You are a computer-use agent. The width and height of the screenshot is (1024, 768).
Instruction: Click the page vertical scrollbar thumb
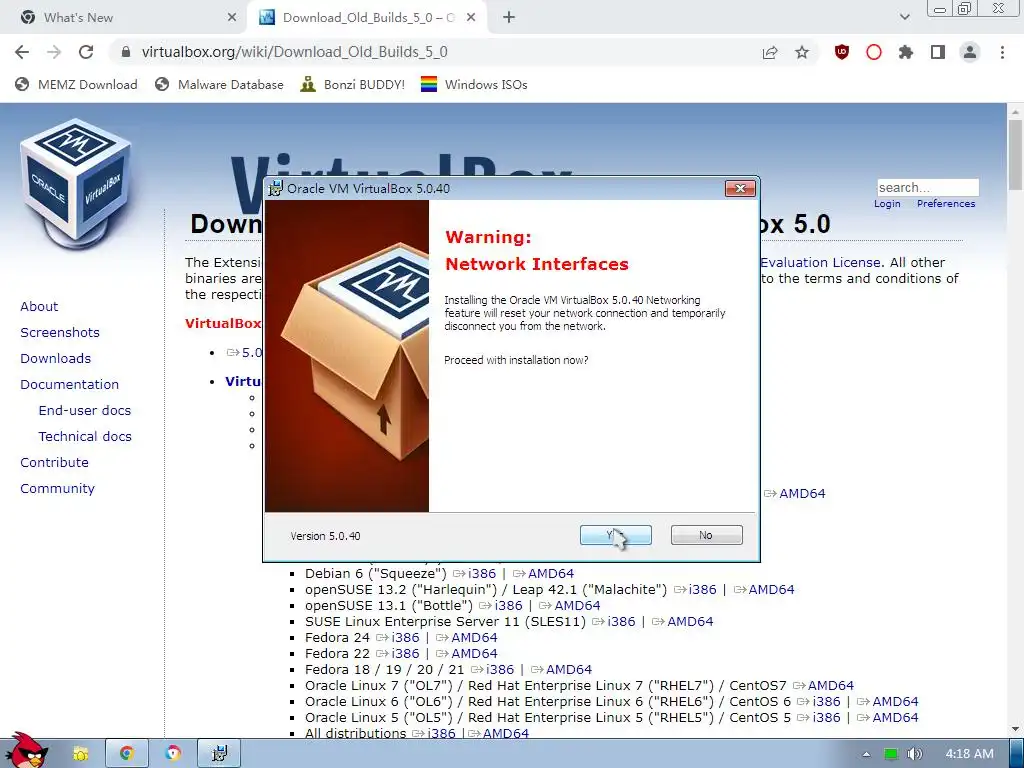pyautogui.click(x=1015, y=154)
